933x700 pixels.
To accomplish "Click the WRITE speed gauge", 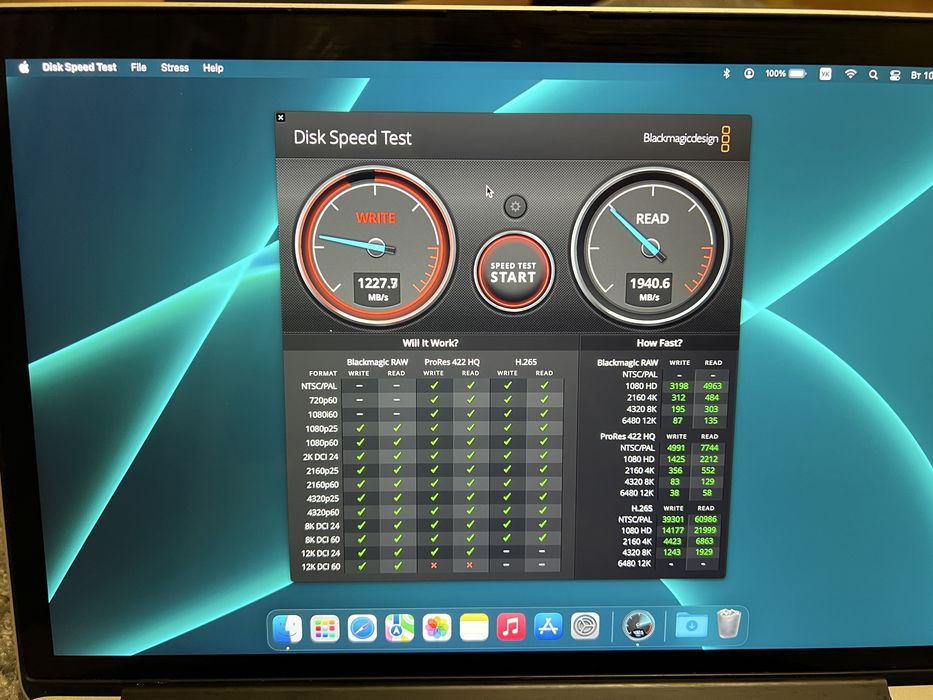I will tap(375, 246).
